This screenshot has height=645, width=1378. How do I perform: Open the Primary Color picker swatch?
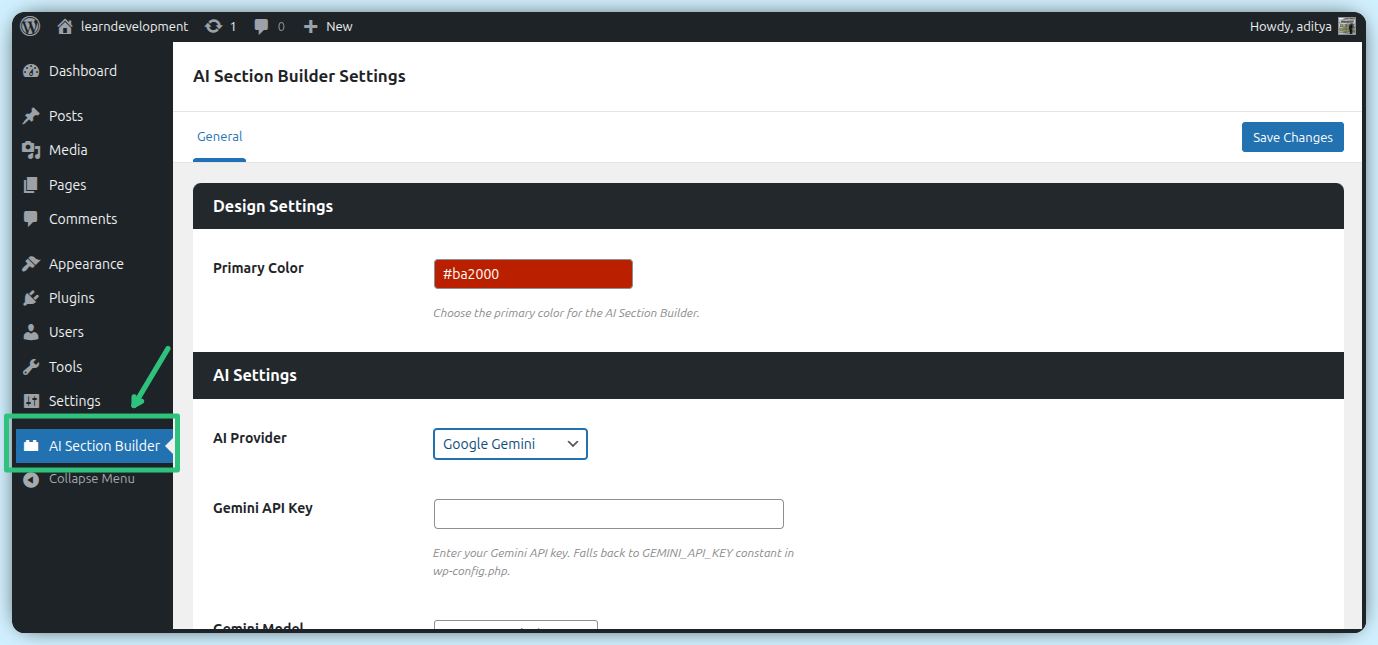click(x=533, y=274)
